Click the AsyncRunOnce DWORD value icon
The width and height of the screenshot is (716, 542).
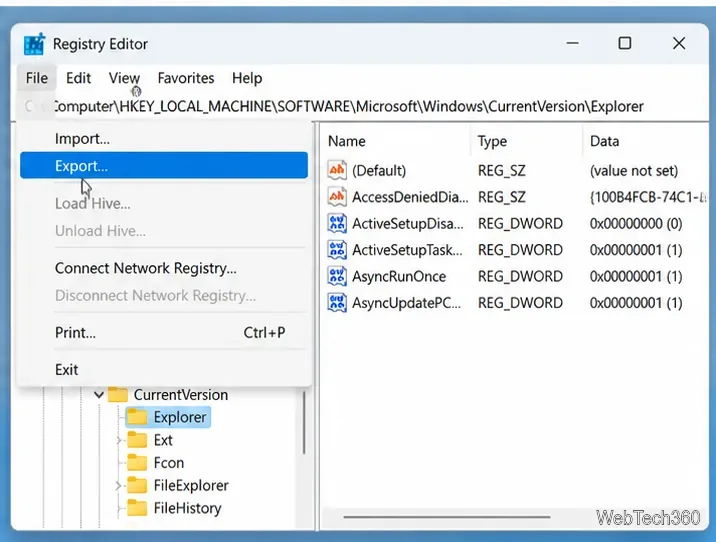(x=337, y=276)
